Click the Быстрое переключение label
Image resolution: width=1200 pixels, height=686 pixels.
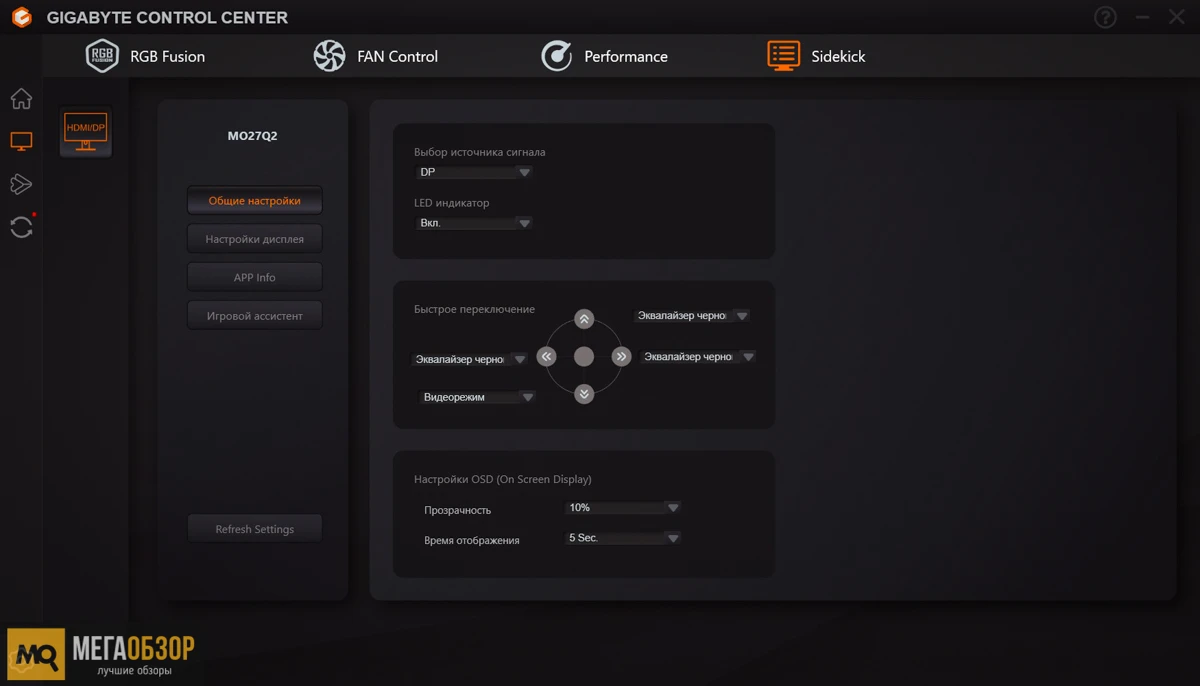pyautogui.click(x=474, y=310)
